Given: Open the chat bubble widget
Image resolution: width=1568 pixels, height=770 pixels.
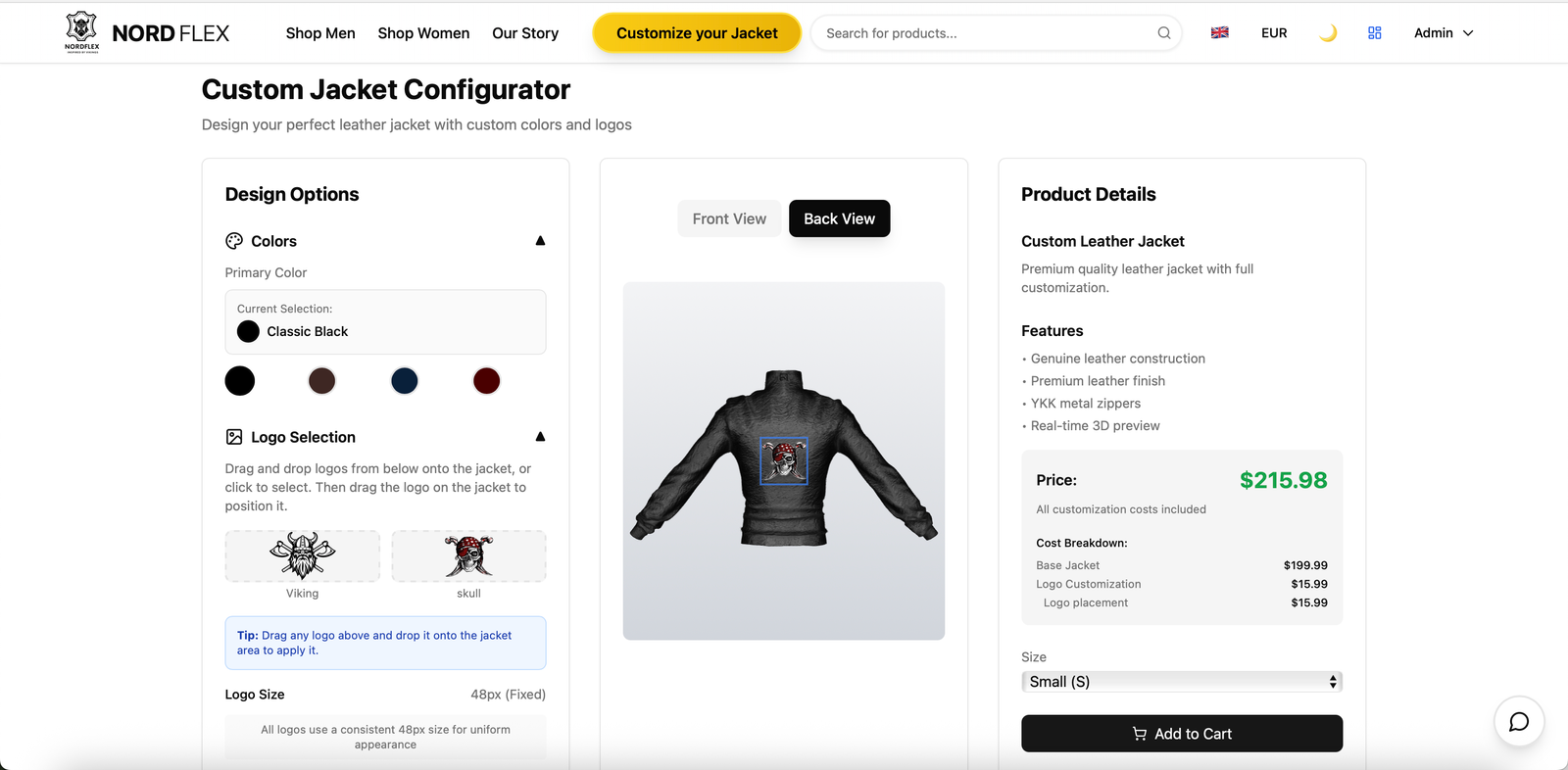Looking at the screenshot, I should 1518,722.
